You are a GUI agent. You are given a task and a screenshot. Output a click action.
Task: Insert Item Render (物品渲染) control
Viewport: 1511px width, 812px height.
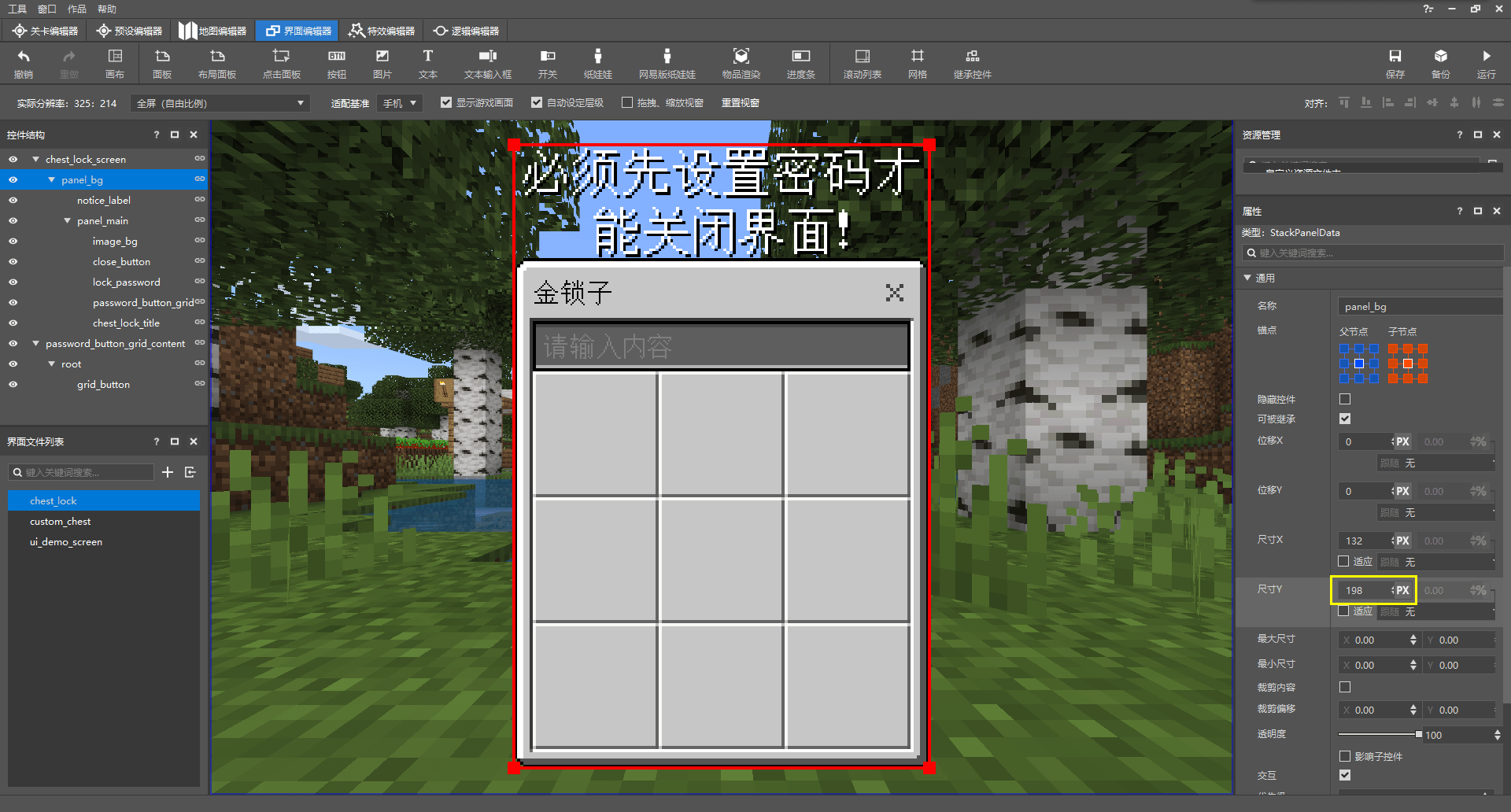tap(741, 63)
